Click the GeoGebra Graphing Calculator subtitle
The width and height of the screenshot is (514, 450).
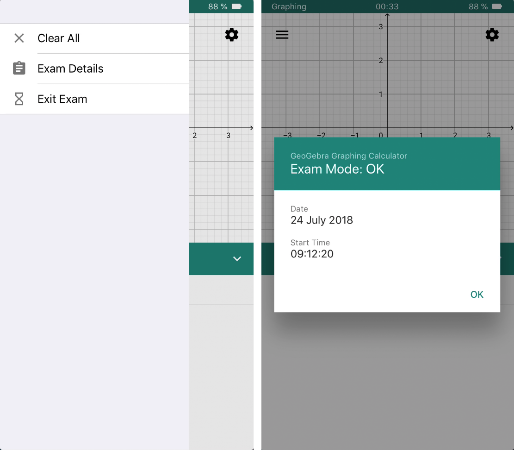[x=349, y=156]
